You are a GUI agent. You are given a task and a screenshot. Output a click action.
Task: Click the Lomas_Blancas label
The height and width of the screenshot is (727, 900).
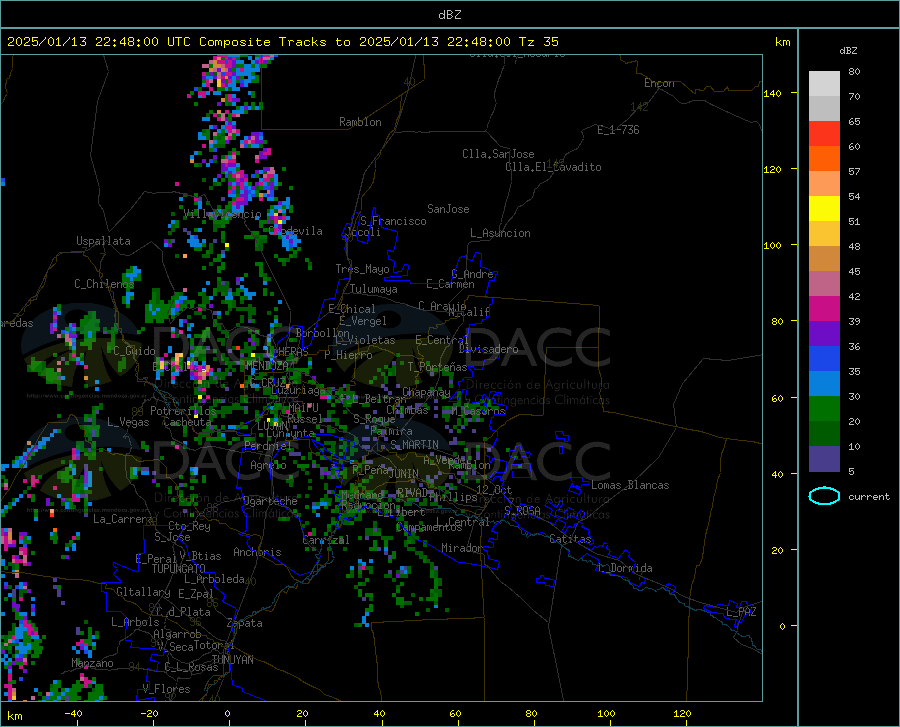pyautogui.click(x=630, y=485)
